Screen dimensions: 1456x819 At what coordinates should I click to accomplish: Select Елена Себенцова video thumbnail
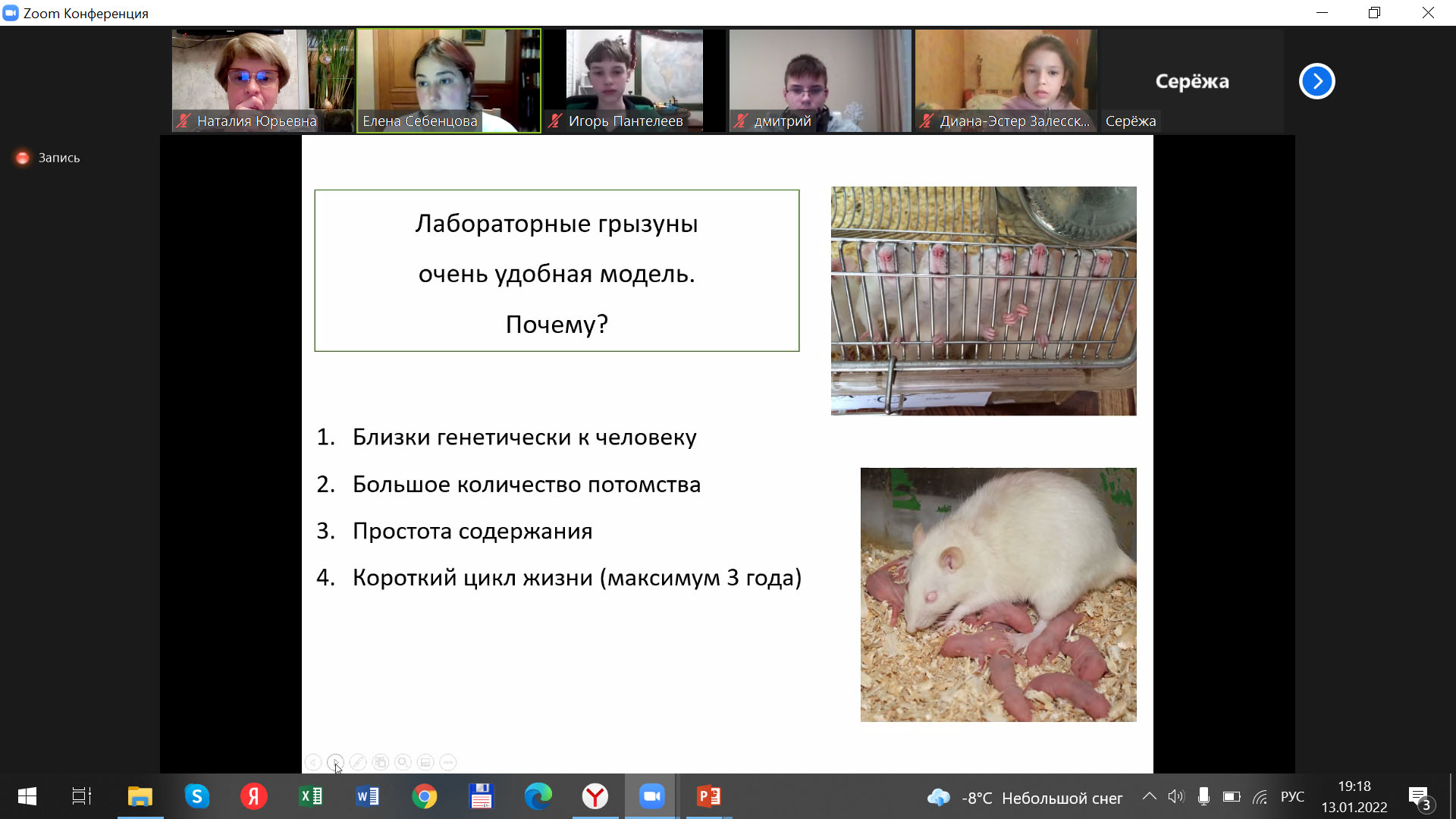[449, 80]
